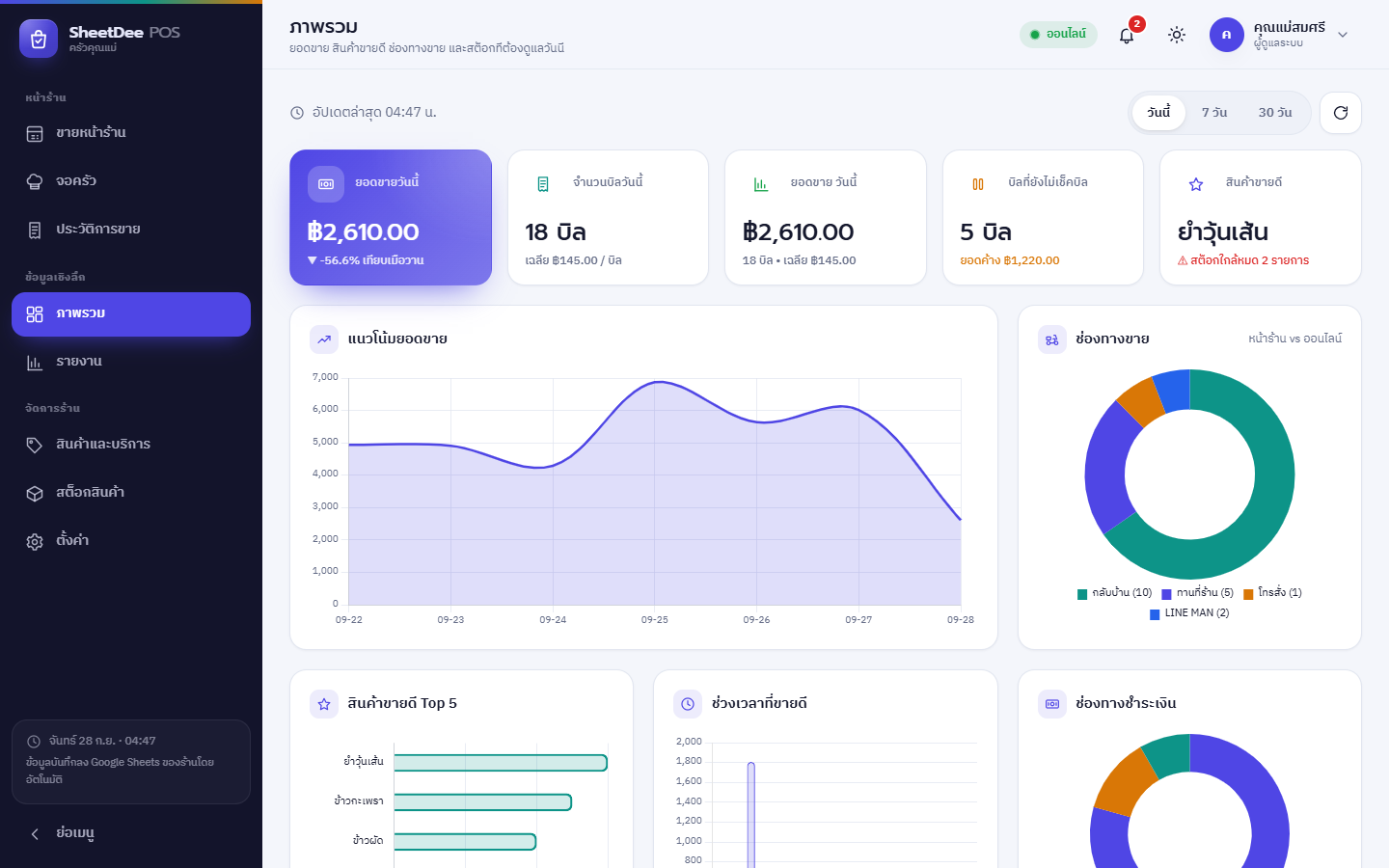Open สต็อกสินค้า in the sidebar
Viewport: 1389px width, 868px height.
click(131, 493)
